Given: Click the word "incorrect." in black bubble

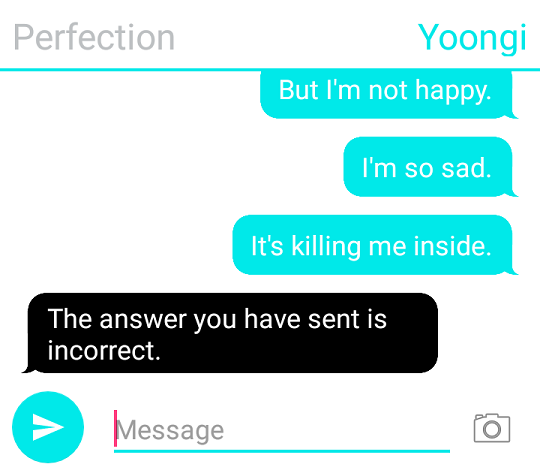Looking at the screenshot, I should coord(104,351).
